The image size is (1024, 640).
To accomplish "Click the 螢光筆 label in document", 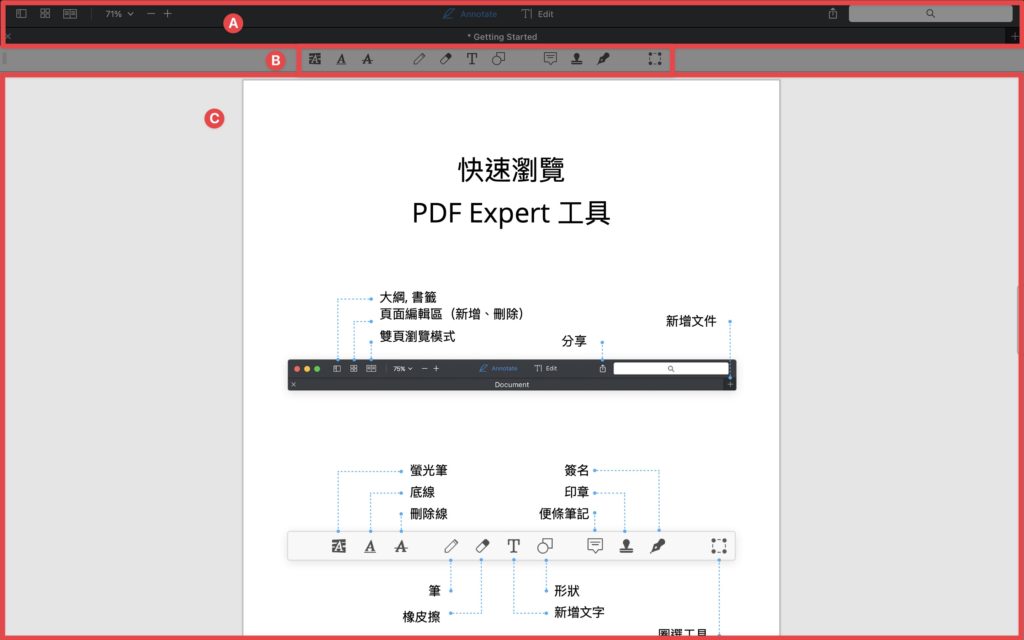I will [x=428, y=470].
